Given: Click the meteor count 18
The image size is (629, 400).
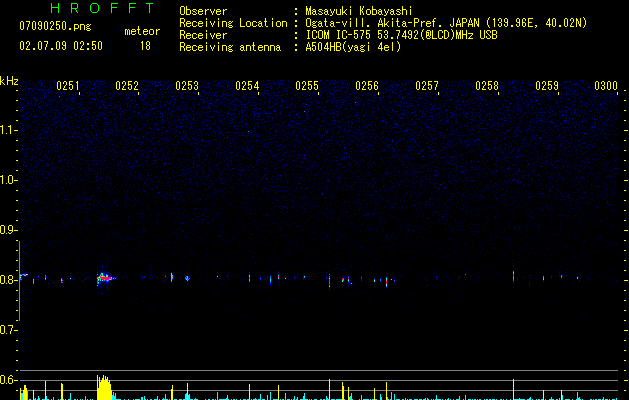Looking at the screenshot, I should [x=145, y=46].
